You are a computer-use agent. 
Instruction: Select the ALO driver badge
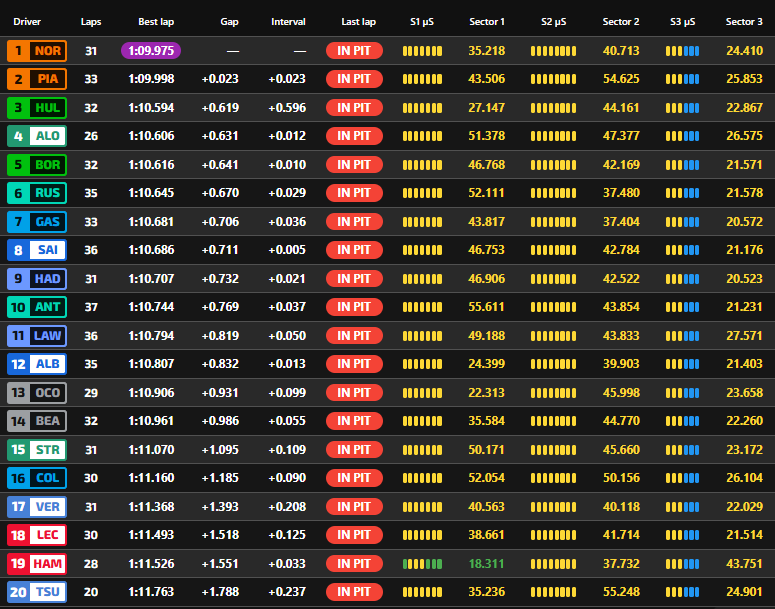[x=36, y=136]
